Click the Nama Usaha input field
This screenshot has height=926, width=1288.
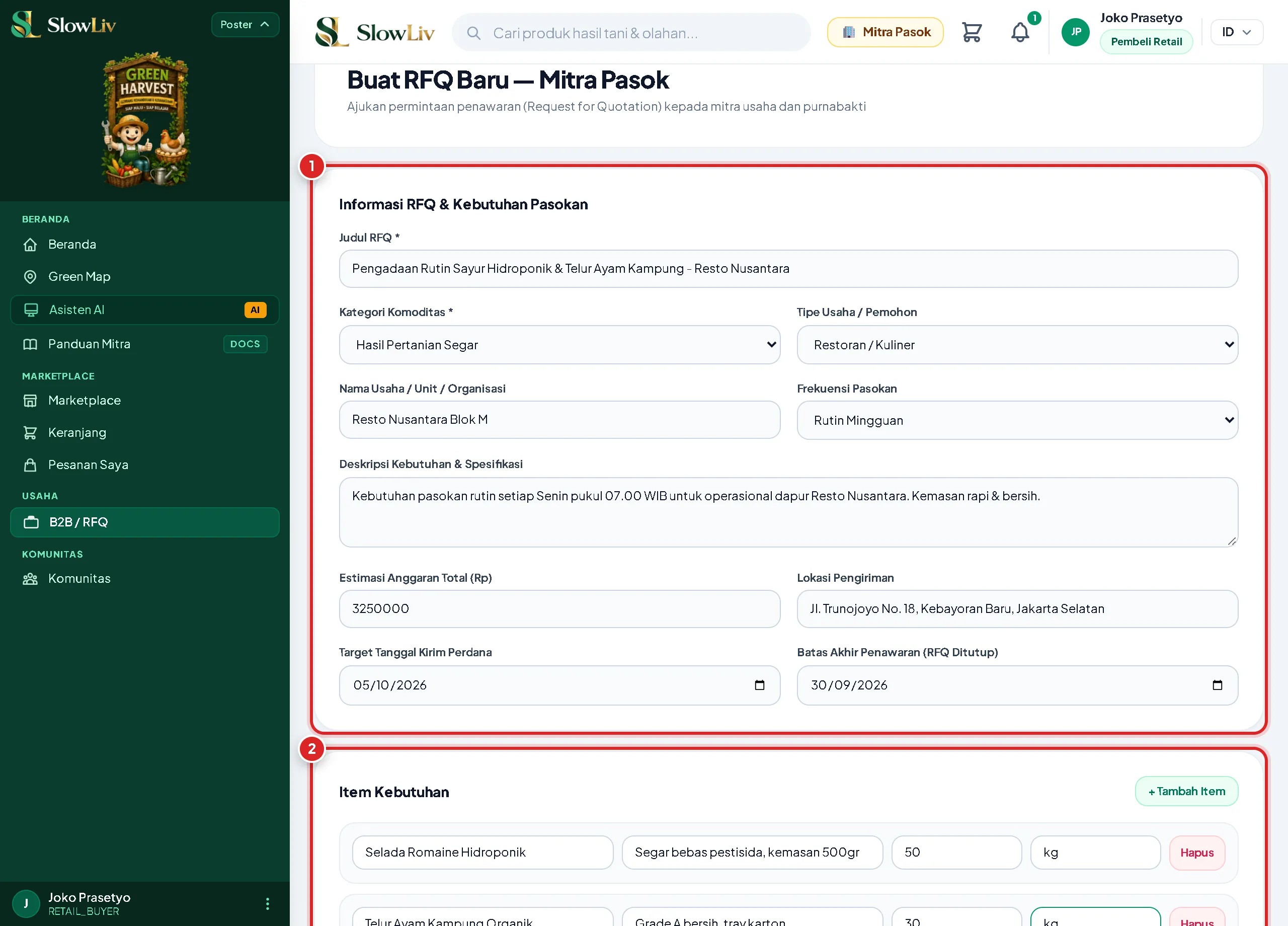coord(559,420)
